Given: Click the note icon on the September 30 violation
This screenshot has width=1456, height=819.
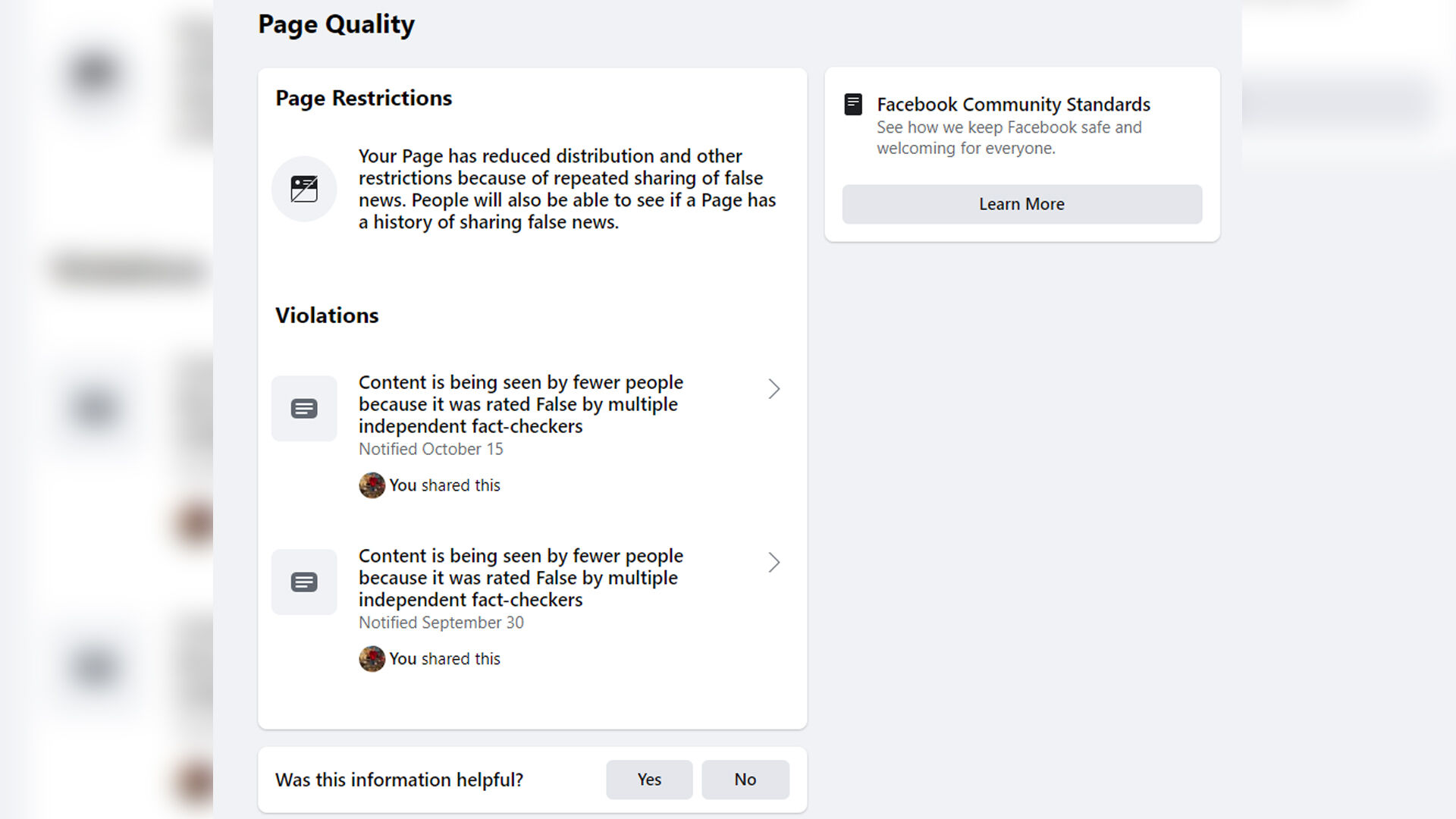Looking at the screenshot, I should pos(303,582).
